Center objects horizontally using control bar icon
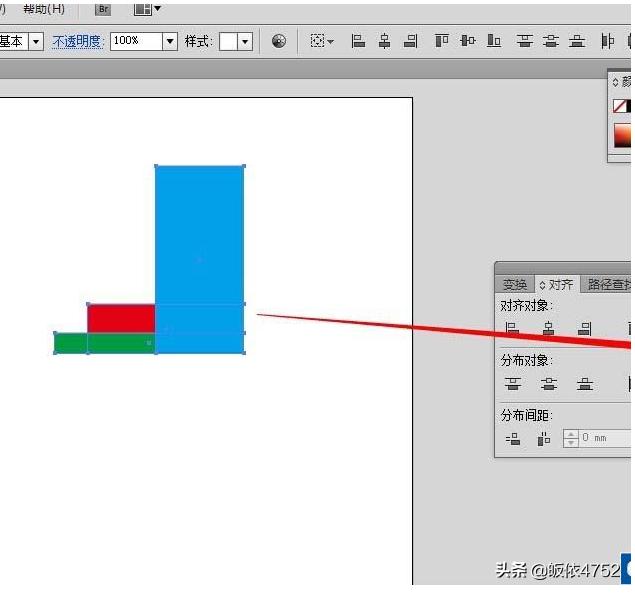 384,41
